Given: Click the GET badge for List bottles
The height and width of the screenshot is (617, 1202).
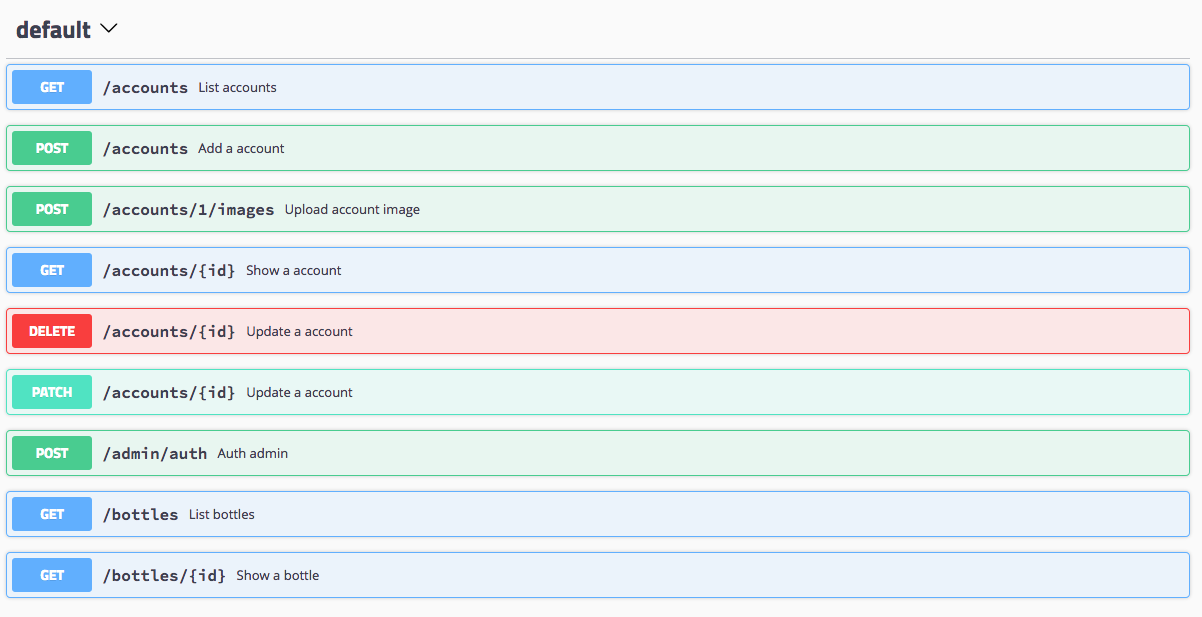Looking at the screenshot, I should tap(52, 515).
